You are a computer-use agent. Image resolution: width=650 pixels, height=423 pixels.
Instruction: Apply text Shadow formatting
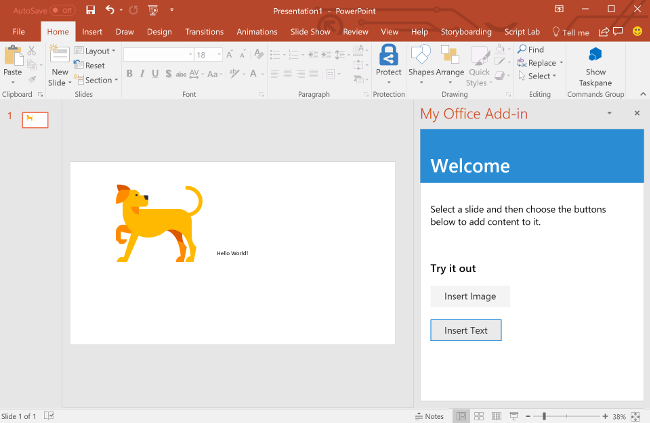[x=168, y=74]
